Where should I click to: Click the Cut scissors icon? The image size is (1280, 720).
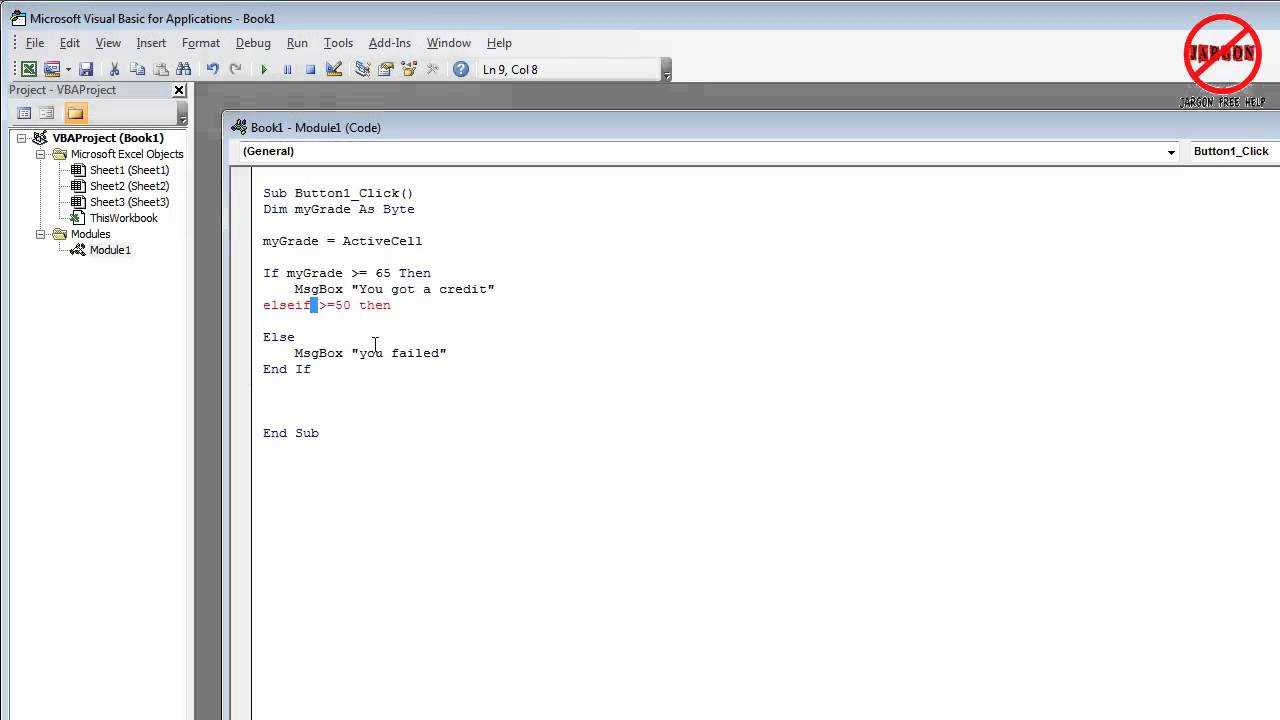click(114, 69)
